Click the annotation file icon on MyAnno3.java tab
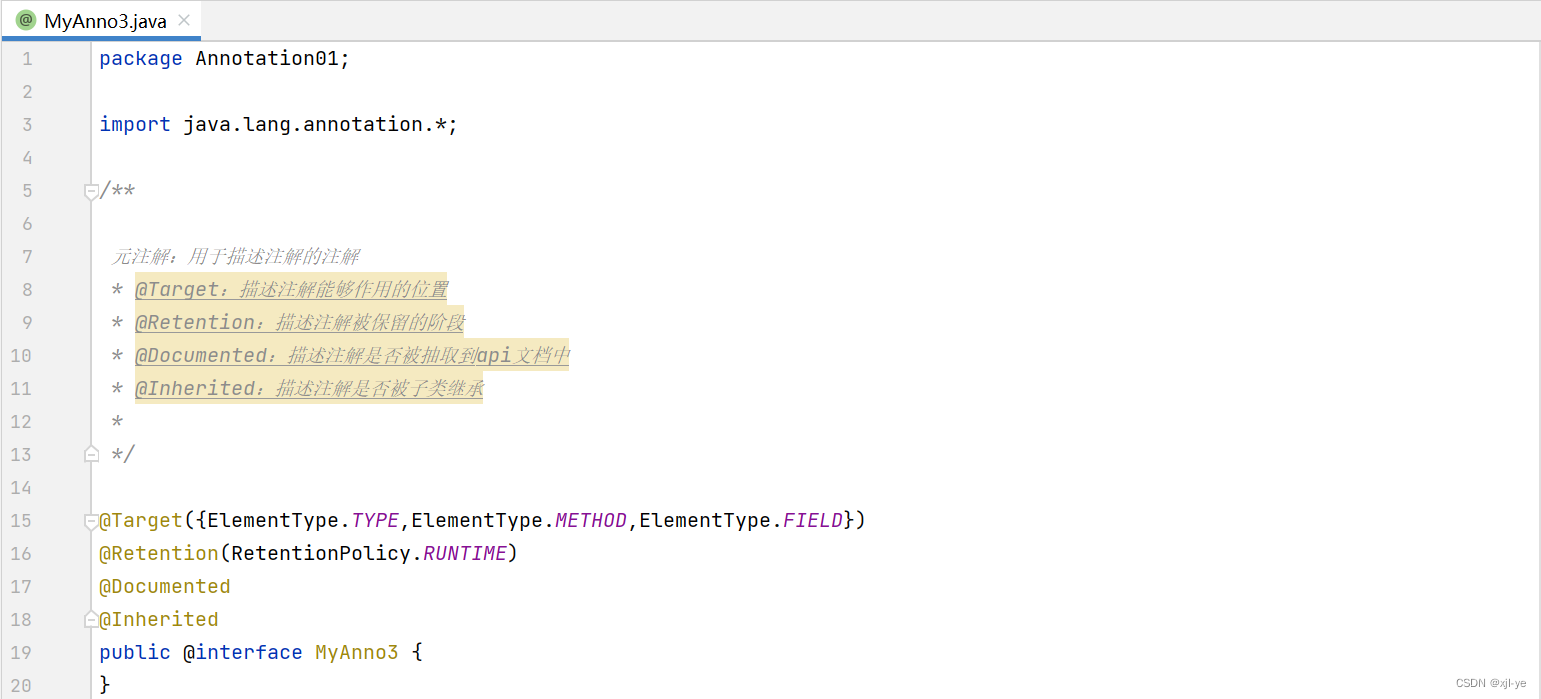The image size is (1541, 699). point(27,21)
